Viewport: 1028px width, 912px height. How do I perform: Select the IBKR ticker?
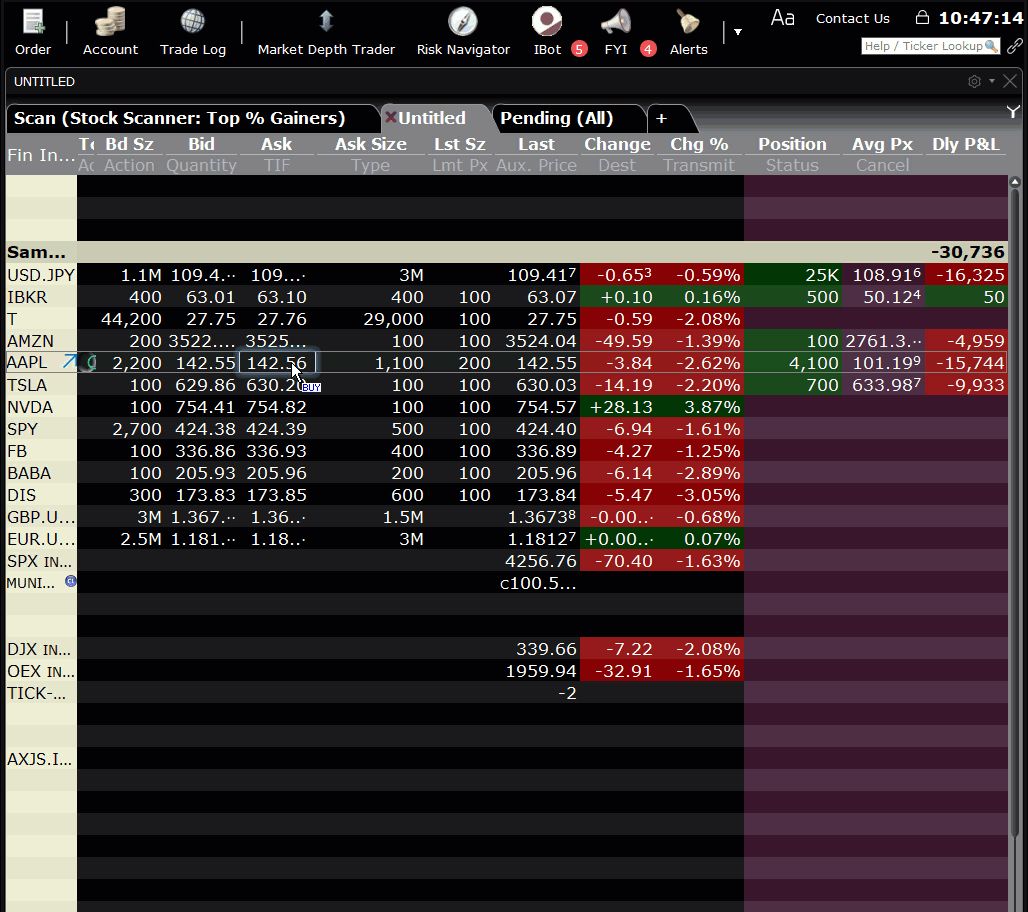point(28,297)
